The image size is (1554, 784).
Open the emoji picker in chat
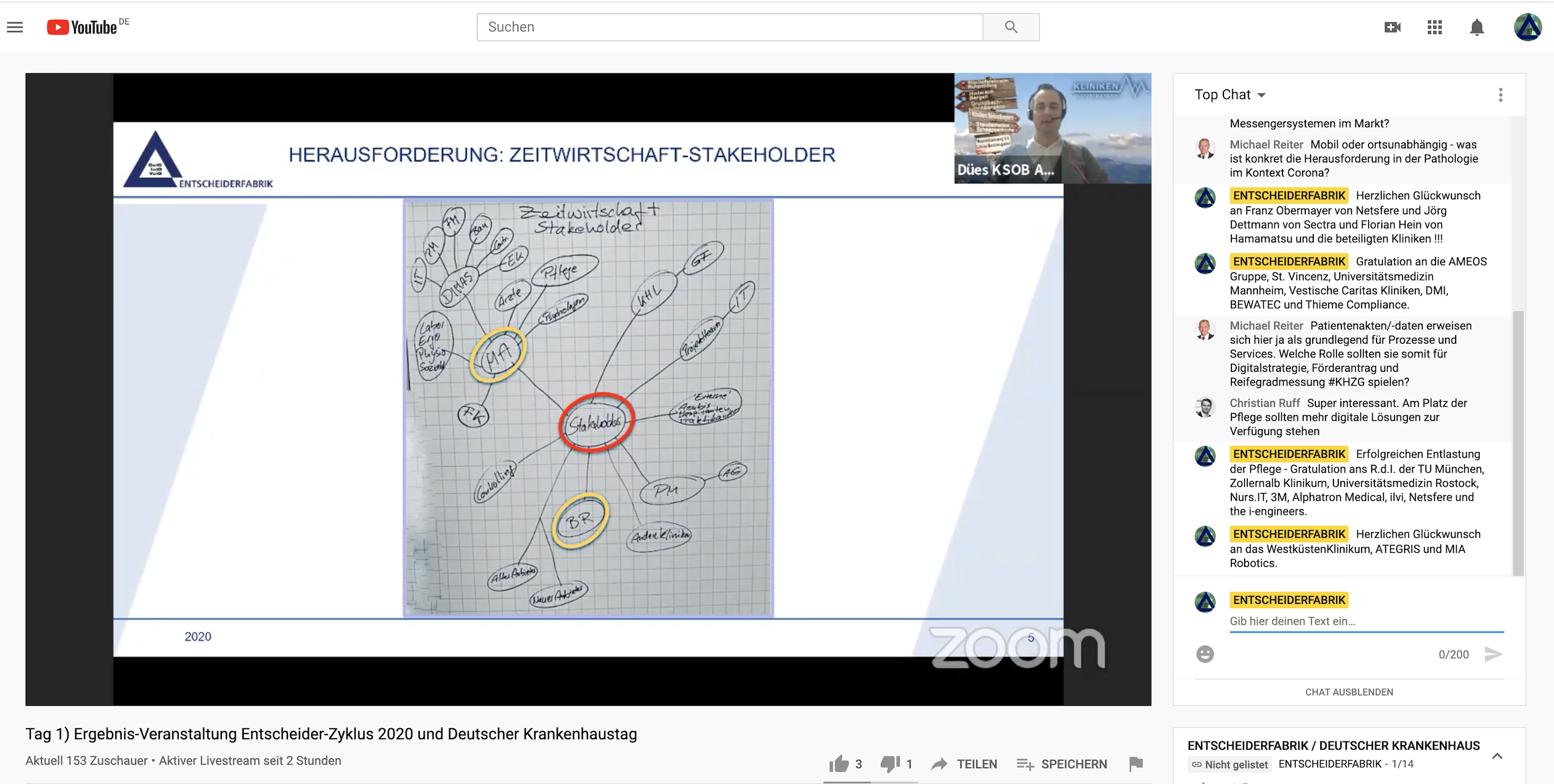click(x=1205, y=654)
